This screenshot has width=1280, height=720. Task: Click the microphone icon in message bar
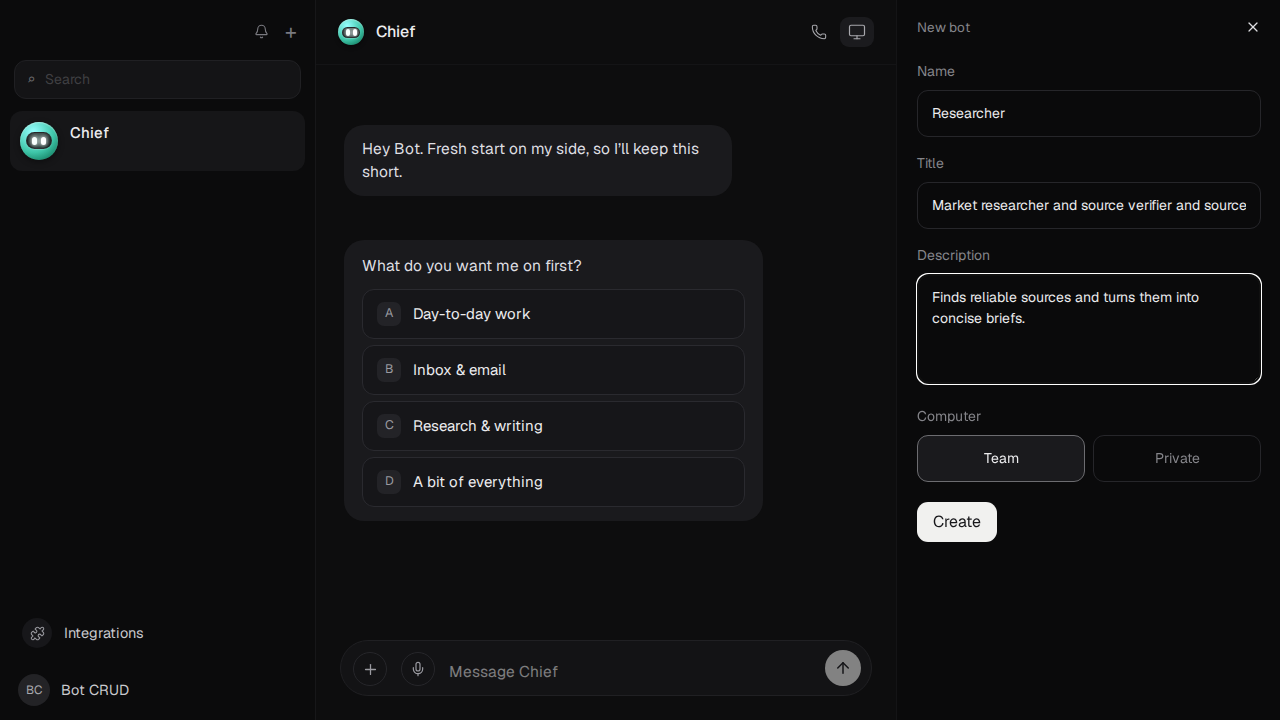418,669
